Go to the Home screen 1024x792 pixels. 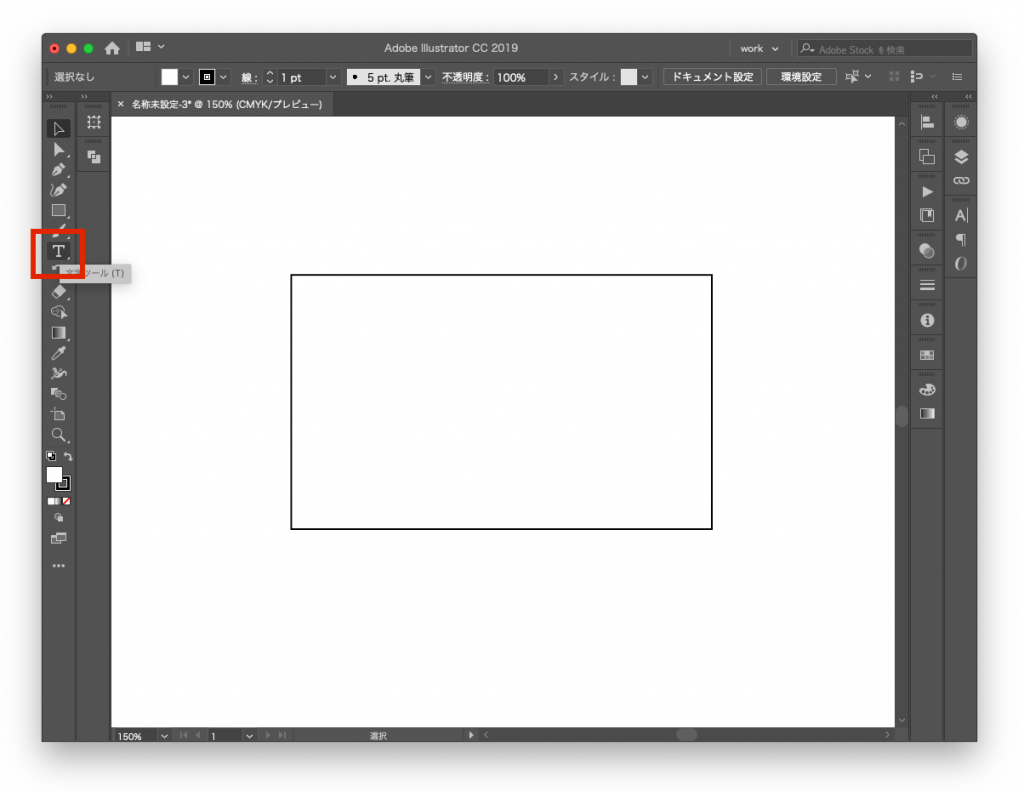pyautogui.click(x=112, y=48)
